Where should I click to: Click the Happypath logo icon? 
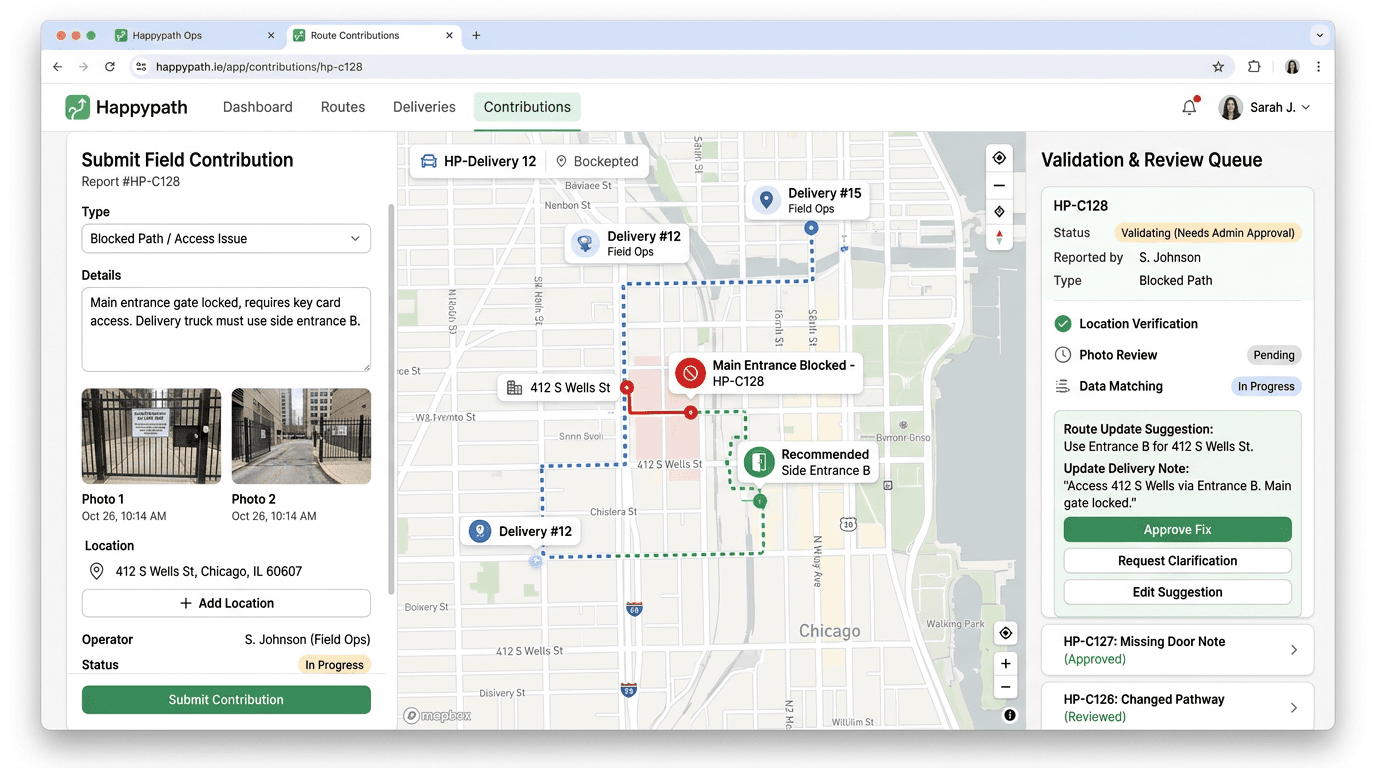(x=77, y=107)
